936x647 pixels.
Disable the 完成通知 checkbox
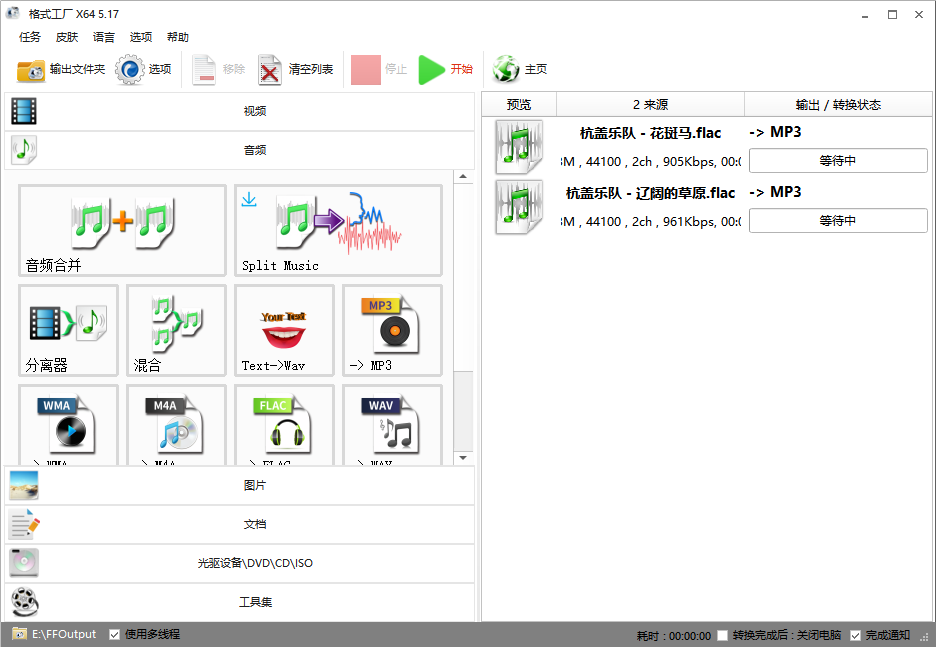[x=856, y=635]
